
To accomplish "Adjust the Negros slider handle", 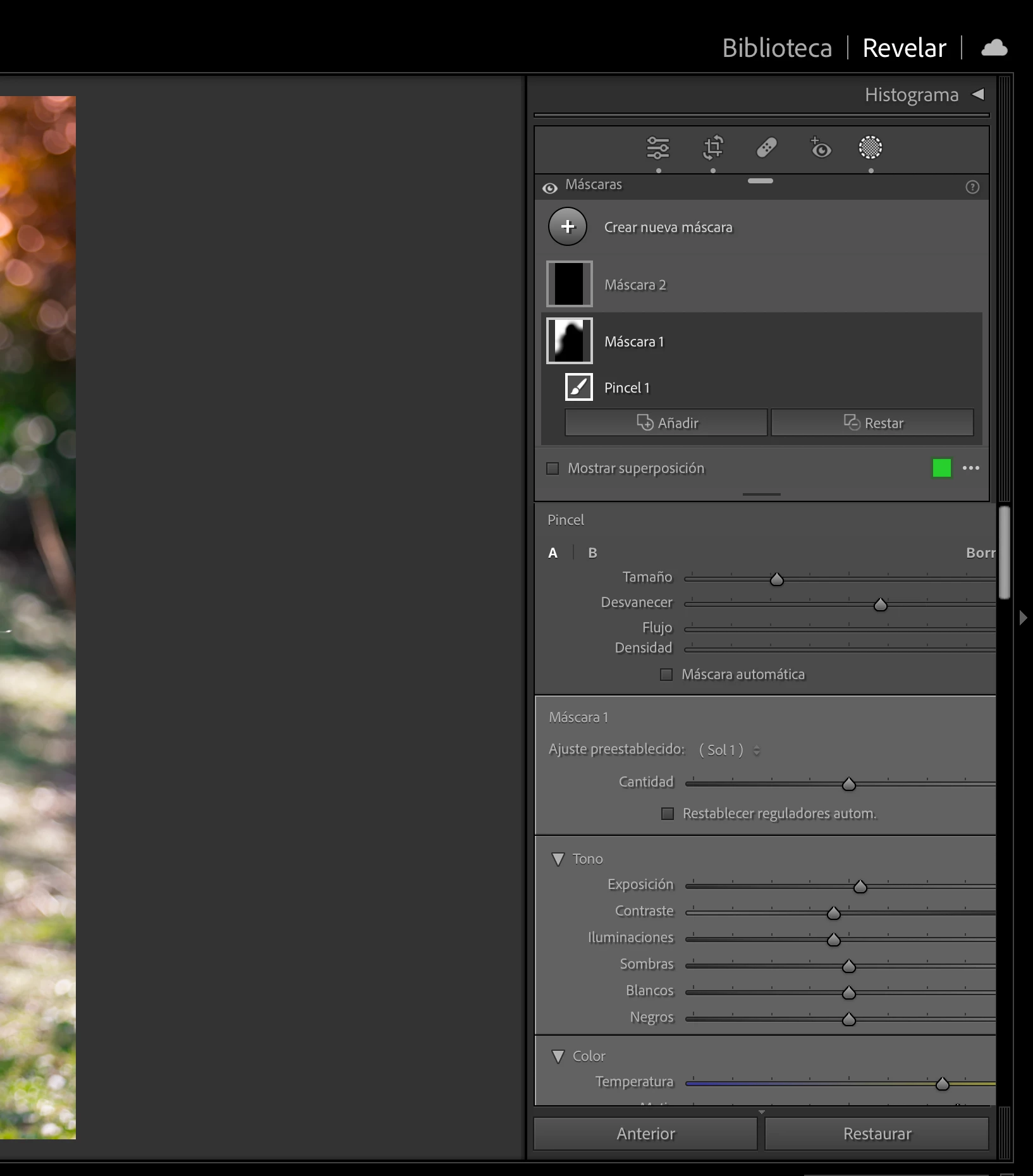I will coord(849,1020).
